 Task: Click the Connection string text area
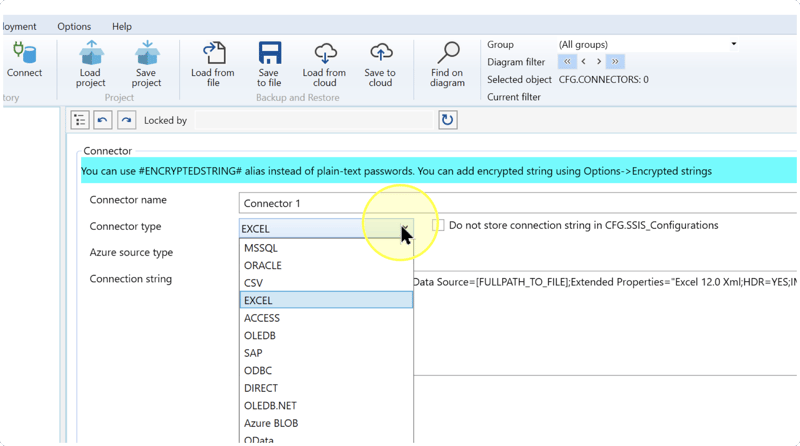point(605,323)
